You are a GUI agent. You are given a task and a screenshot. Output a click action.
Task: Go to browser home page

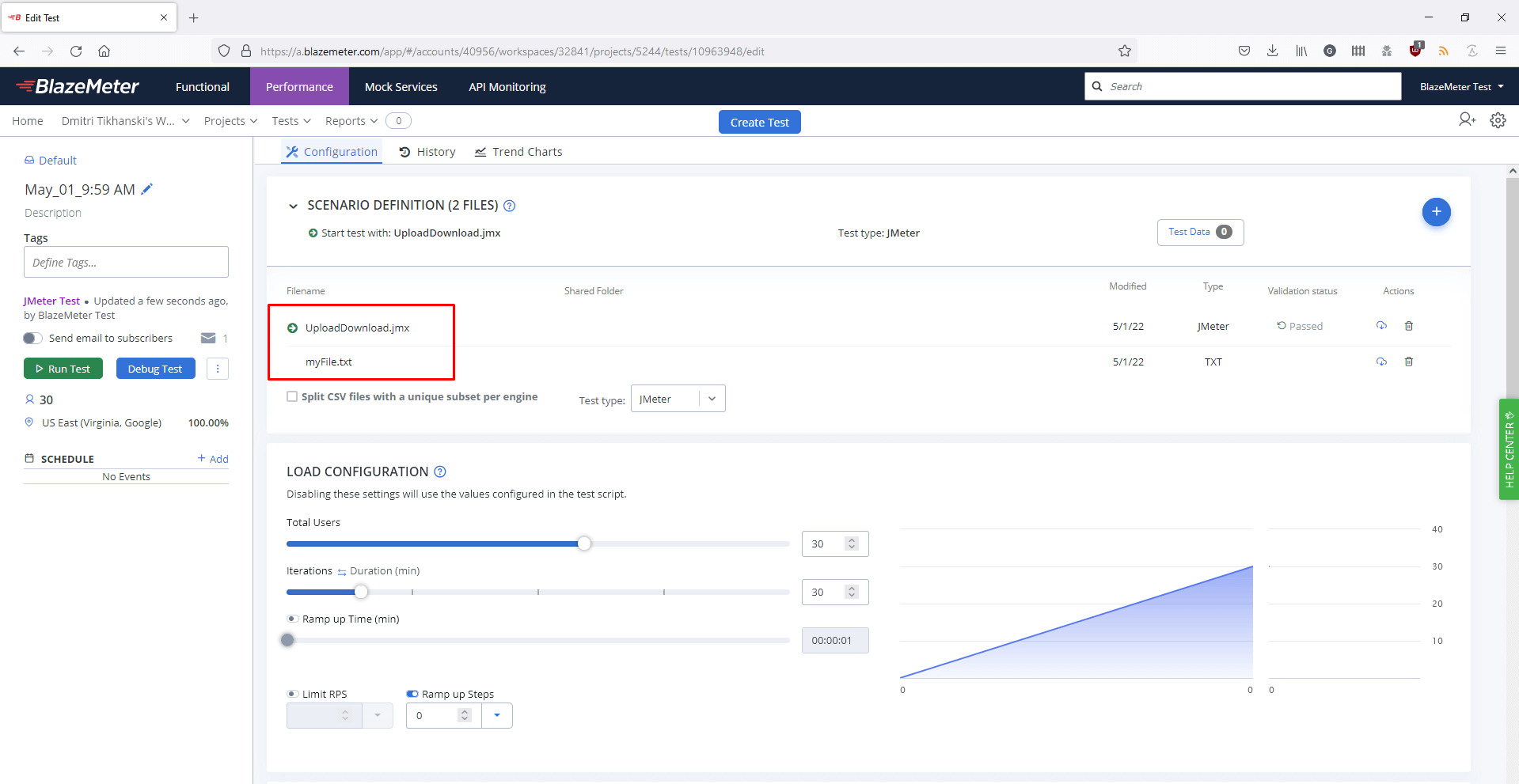[104, 51]
